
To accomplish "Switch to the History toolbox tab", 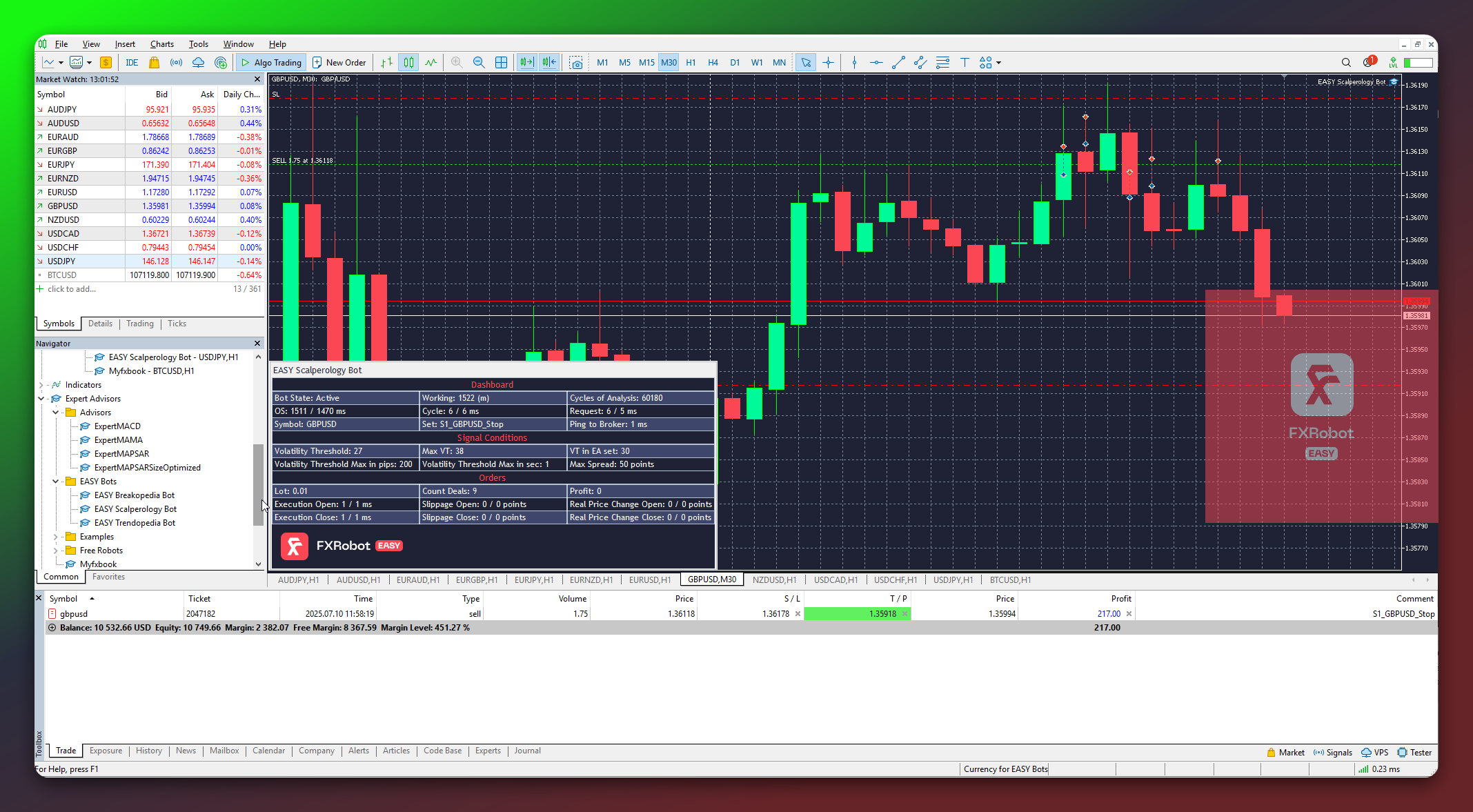I will (148, 751).
